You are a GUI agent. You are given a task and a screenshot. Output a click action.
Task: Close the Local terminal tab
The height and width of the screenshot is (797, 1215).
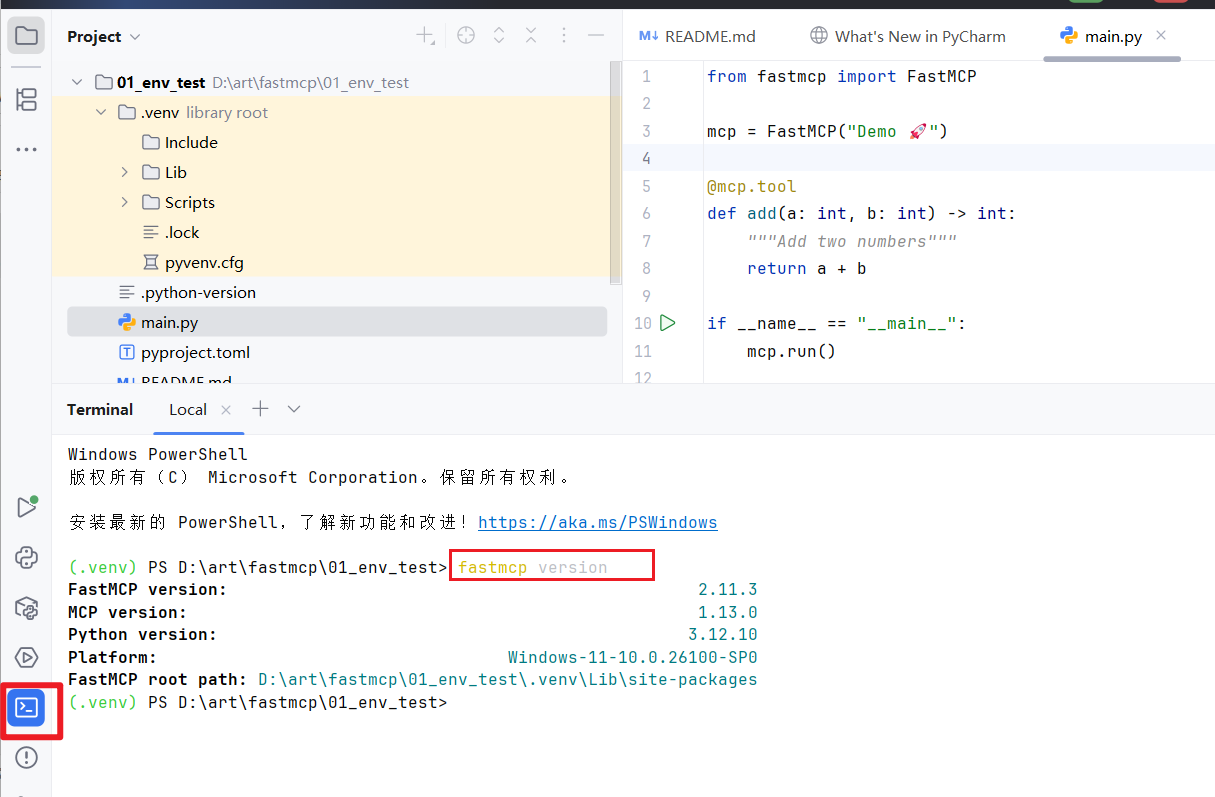(226, 410)
